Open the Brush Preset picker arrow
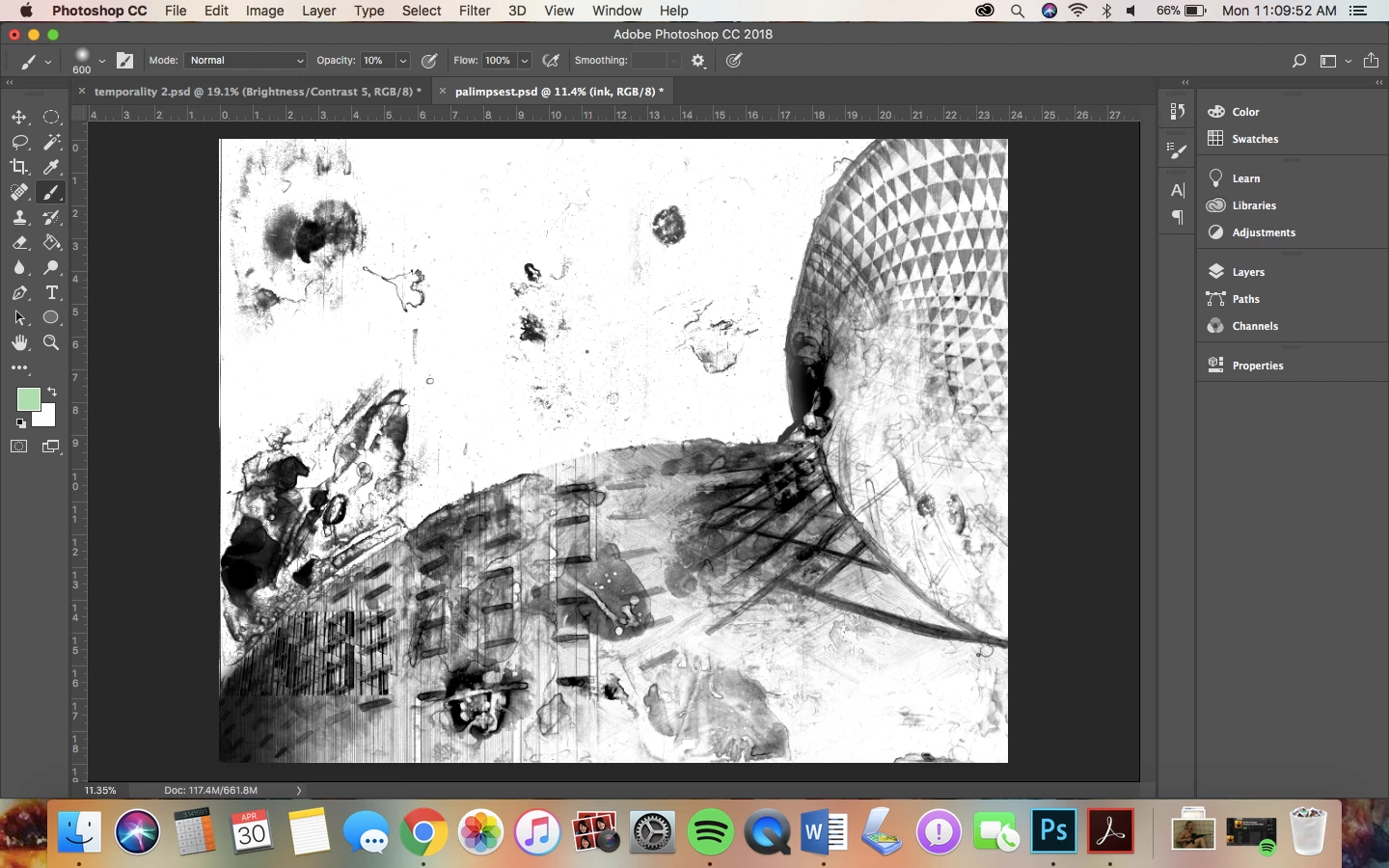 pos(101,61)
